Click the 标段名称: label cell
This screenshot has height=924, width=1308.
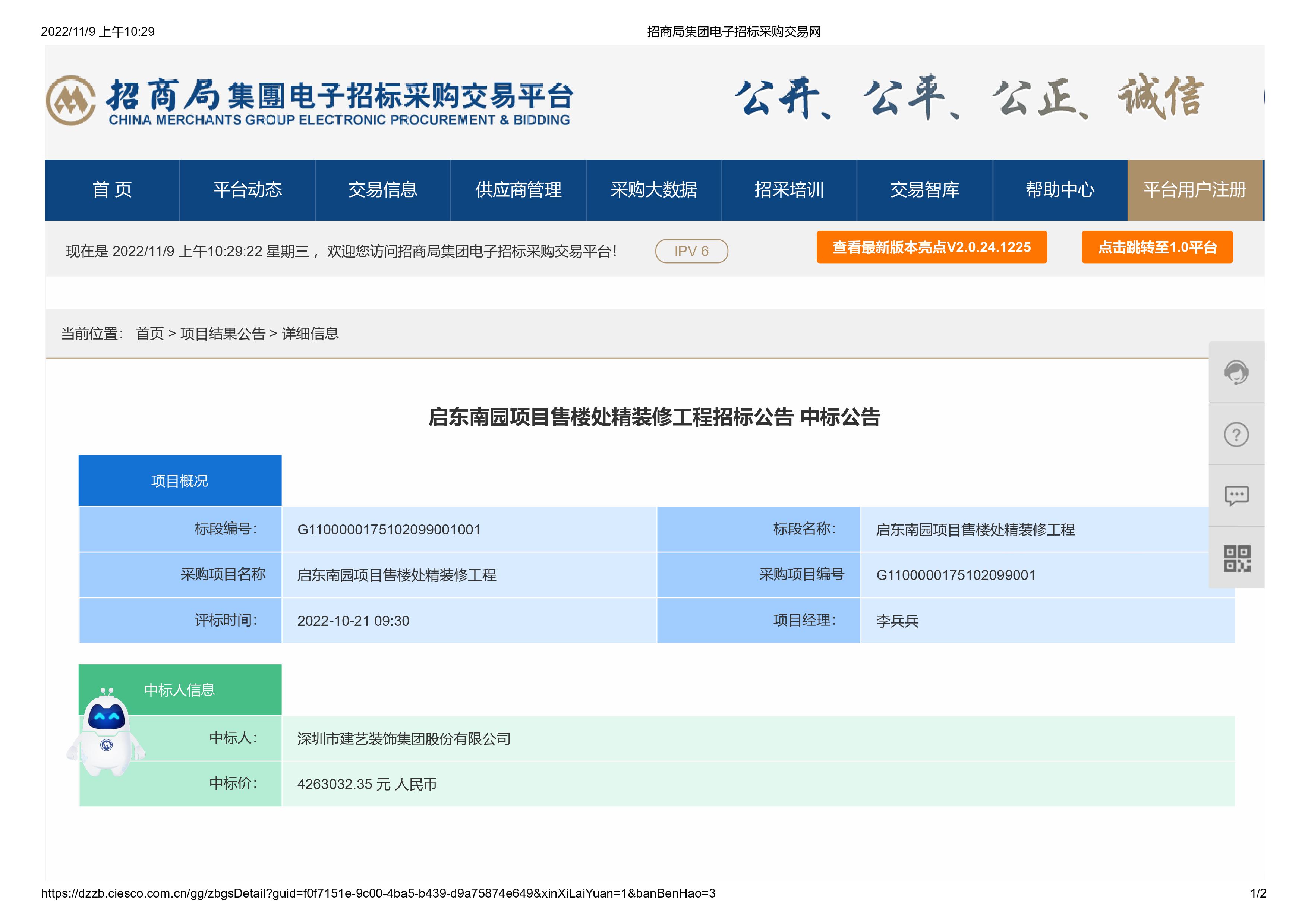pos(759,529)
